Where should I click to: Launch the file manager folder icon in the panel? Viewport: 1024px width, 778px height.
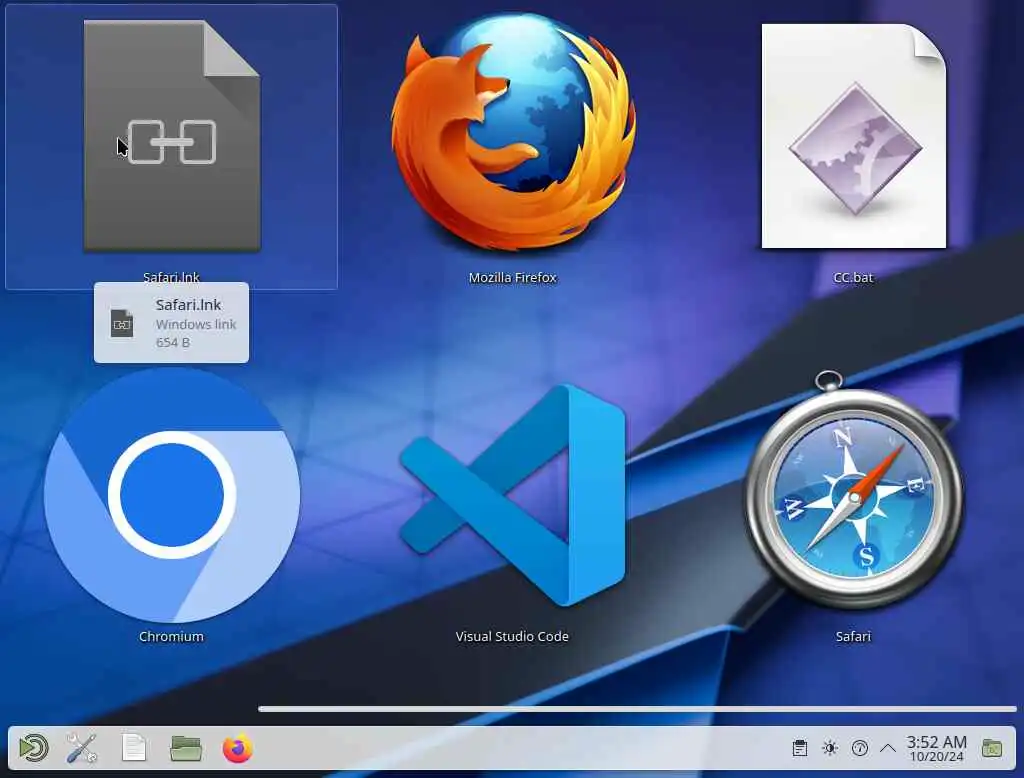coord(185,748)
